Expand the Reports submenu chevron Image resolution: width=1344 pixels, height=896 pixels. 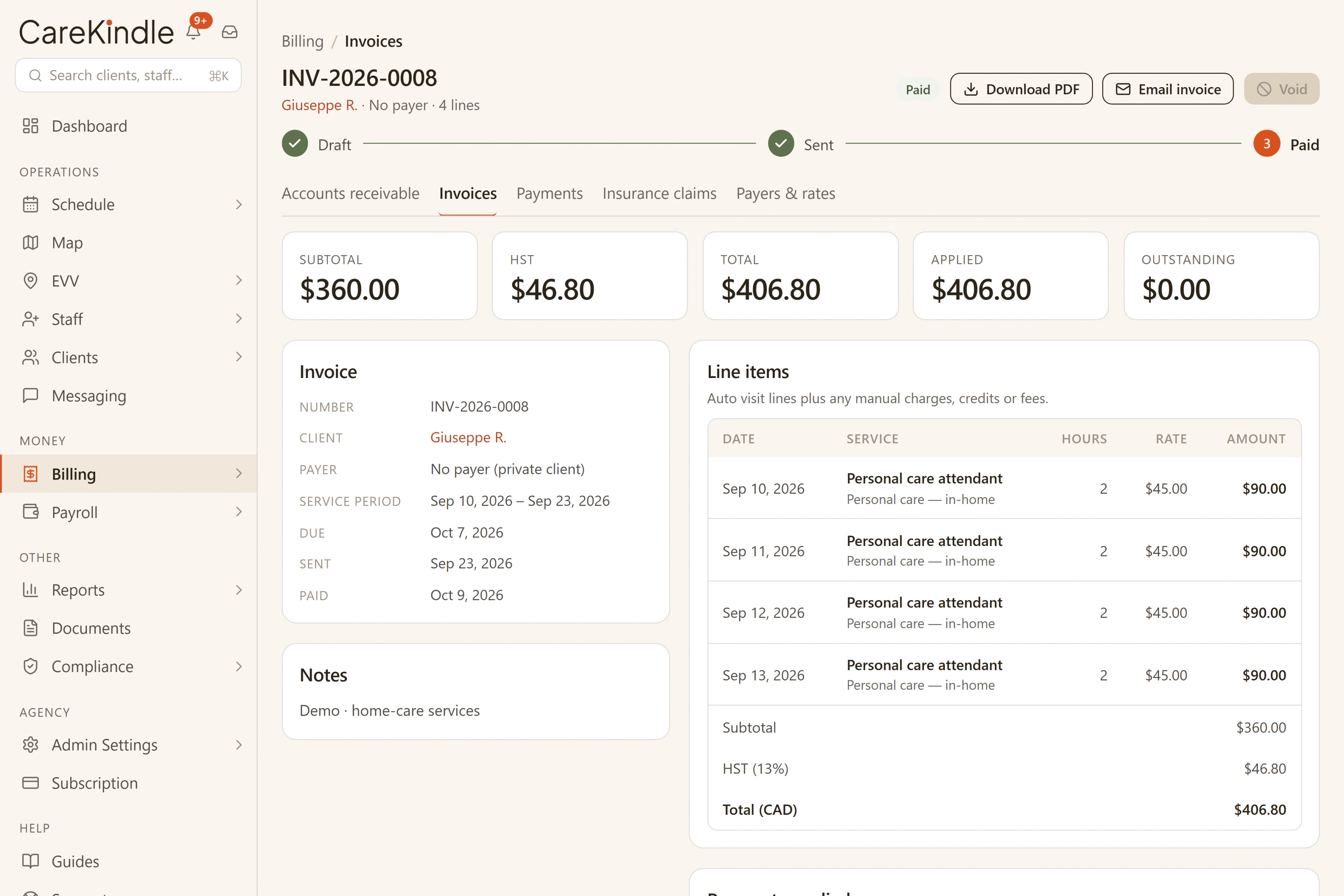(239, 590)
